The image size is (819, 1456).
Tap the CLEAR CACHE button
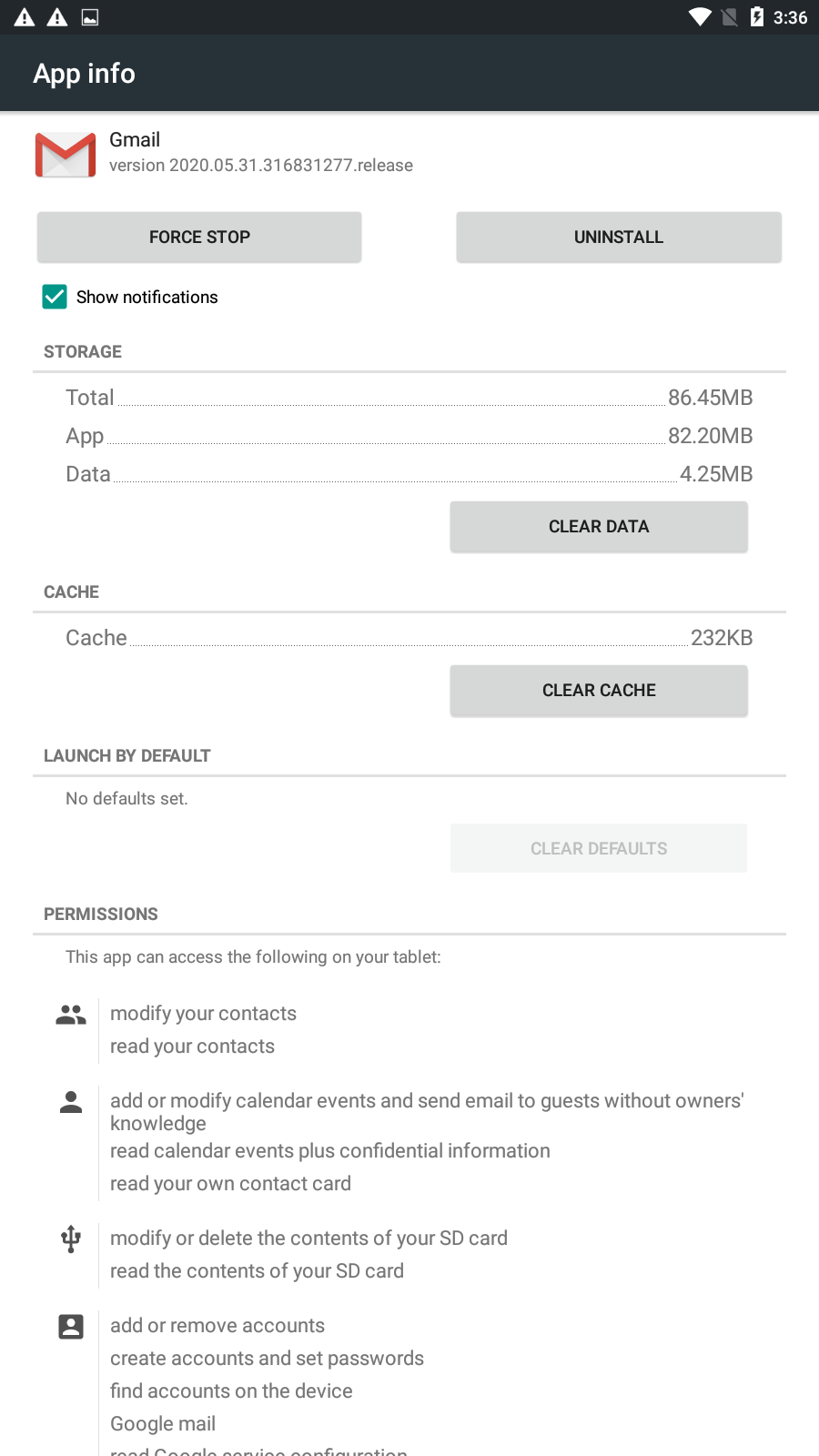tap(599, 691)
